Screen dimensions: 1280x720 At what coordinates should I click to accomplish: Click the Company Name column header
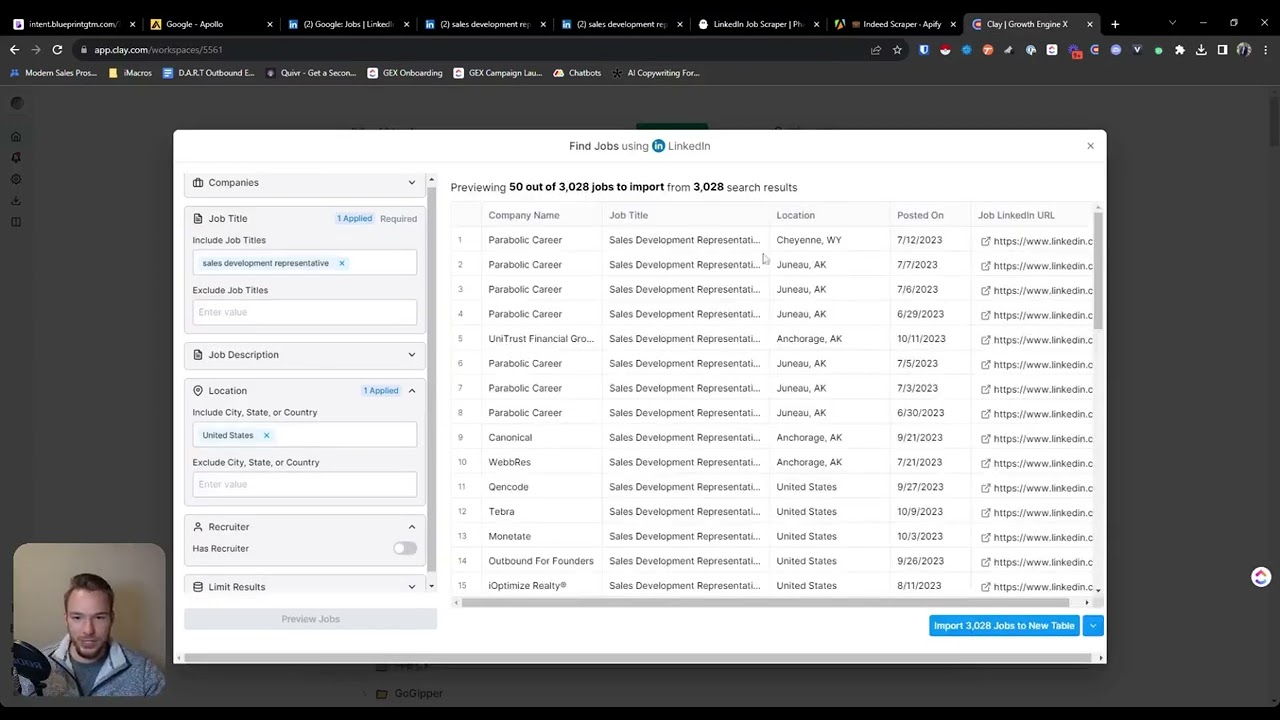tap(524, 215)
